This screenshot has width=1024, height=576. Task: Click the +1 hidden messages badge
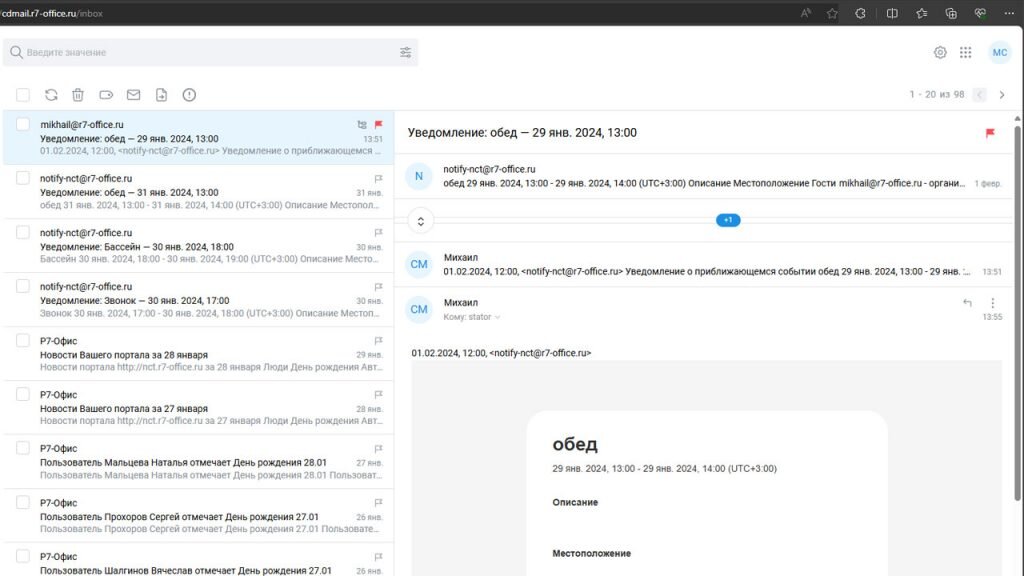click(728, 220)
